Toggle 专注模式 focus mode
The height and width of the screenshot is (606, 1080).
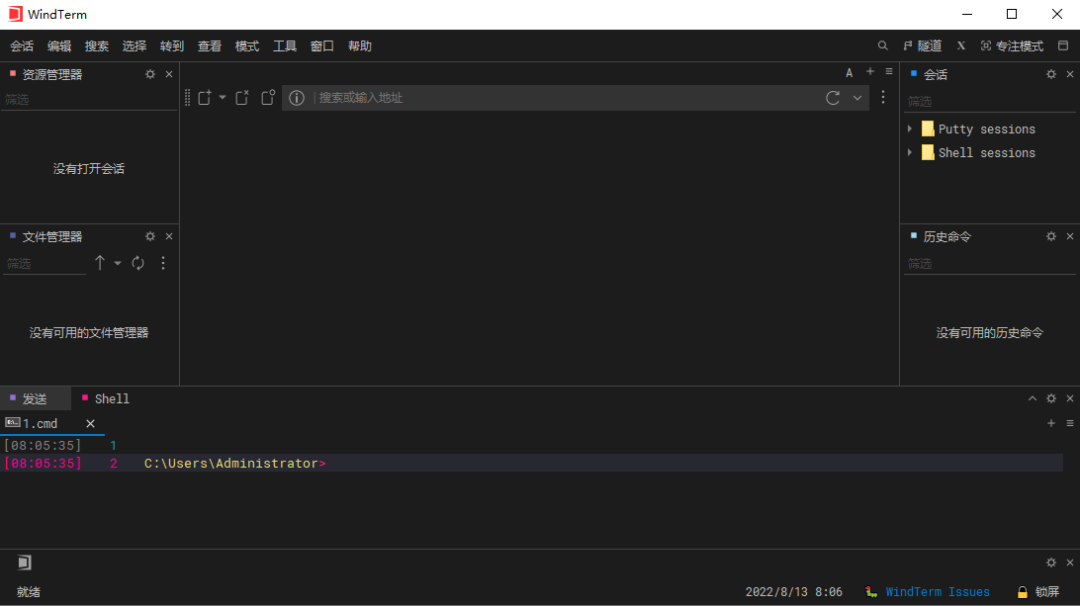(x=1011, y=46)
